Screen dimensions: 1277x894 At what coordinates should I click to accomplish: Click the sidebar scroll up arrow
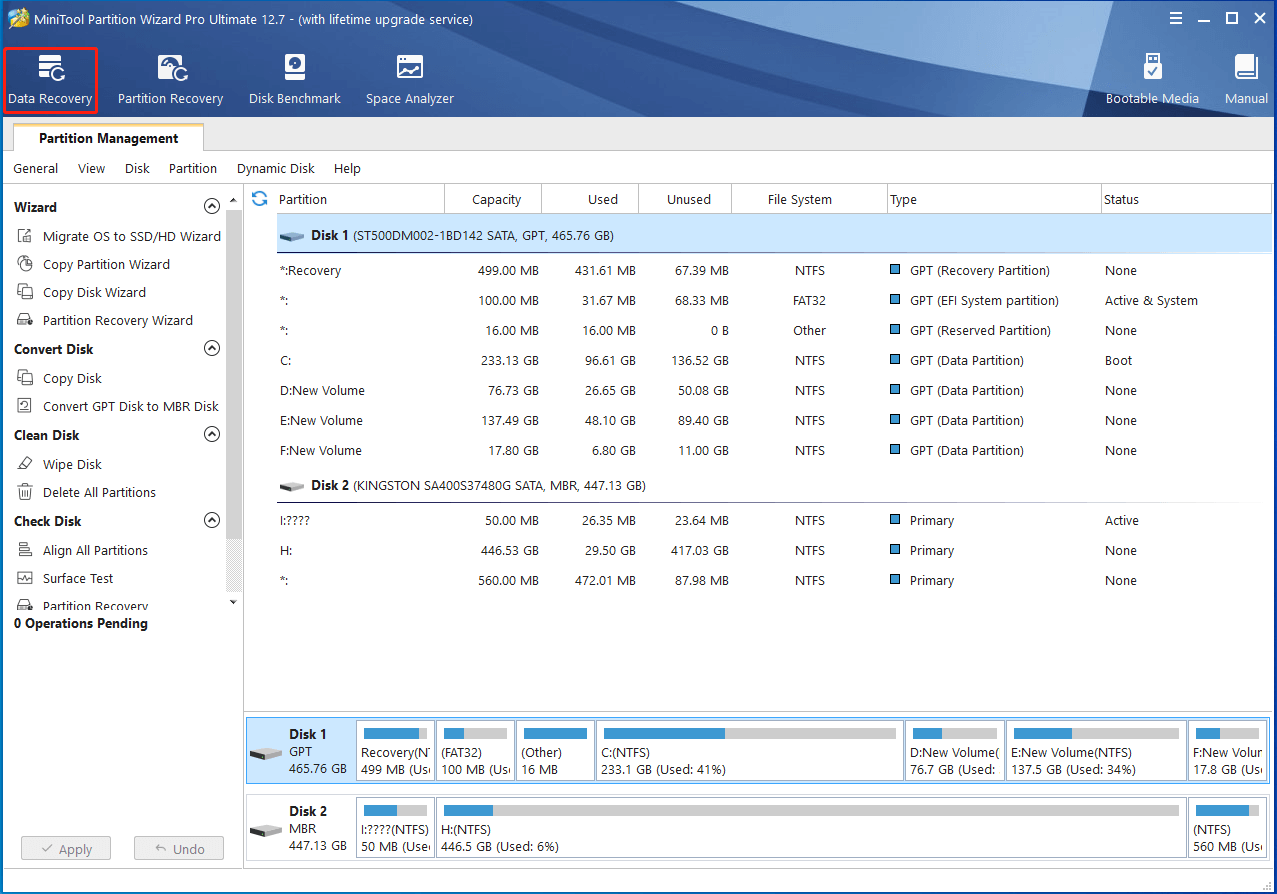(234, 200)
